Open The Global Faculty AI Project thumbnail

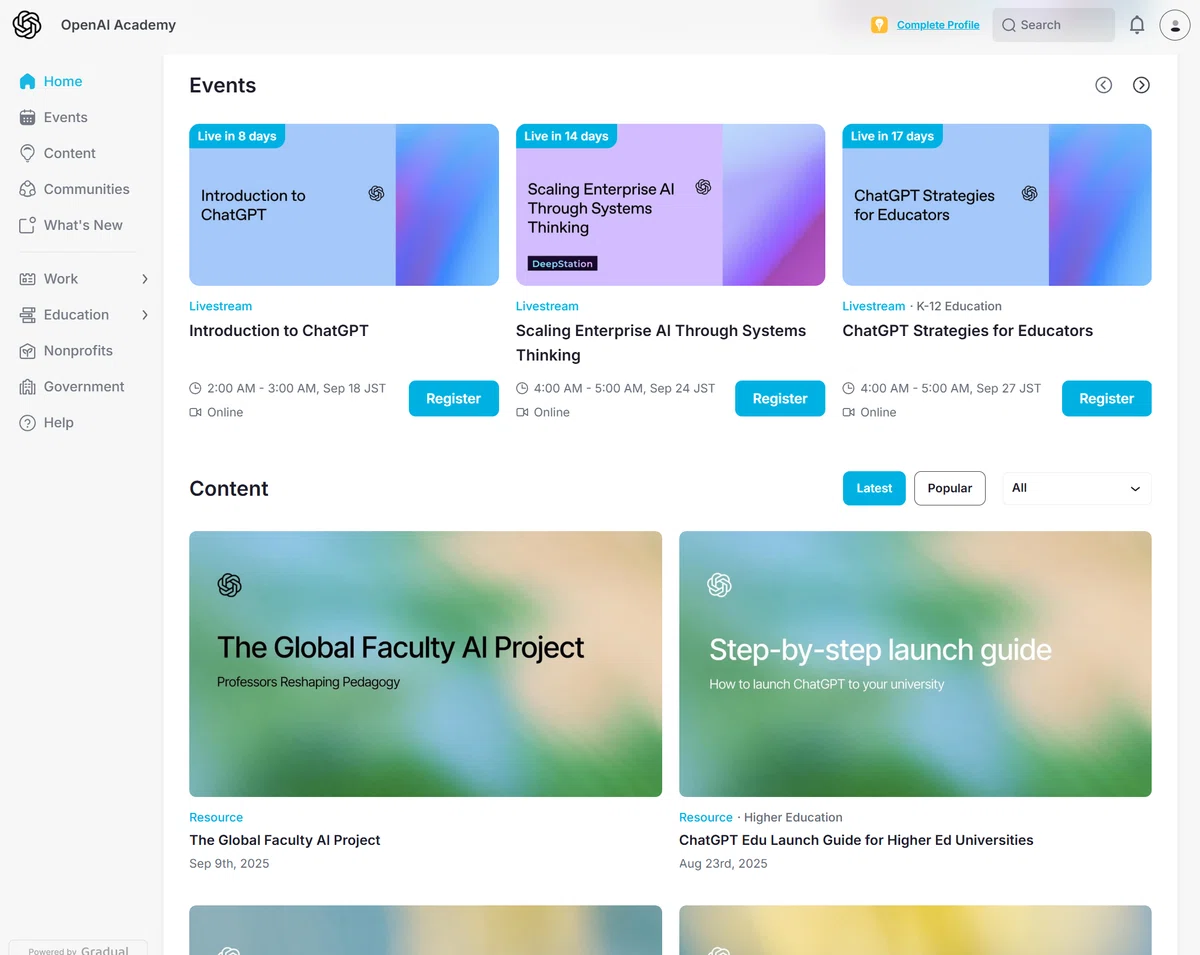[425, 664]
